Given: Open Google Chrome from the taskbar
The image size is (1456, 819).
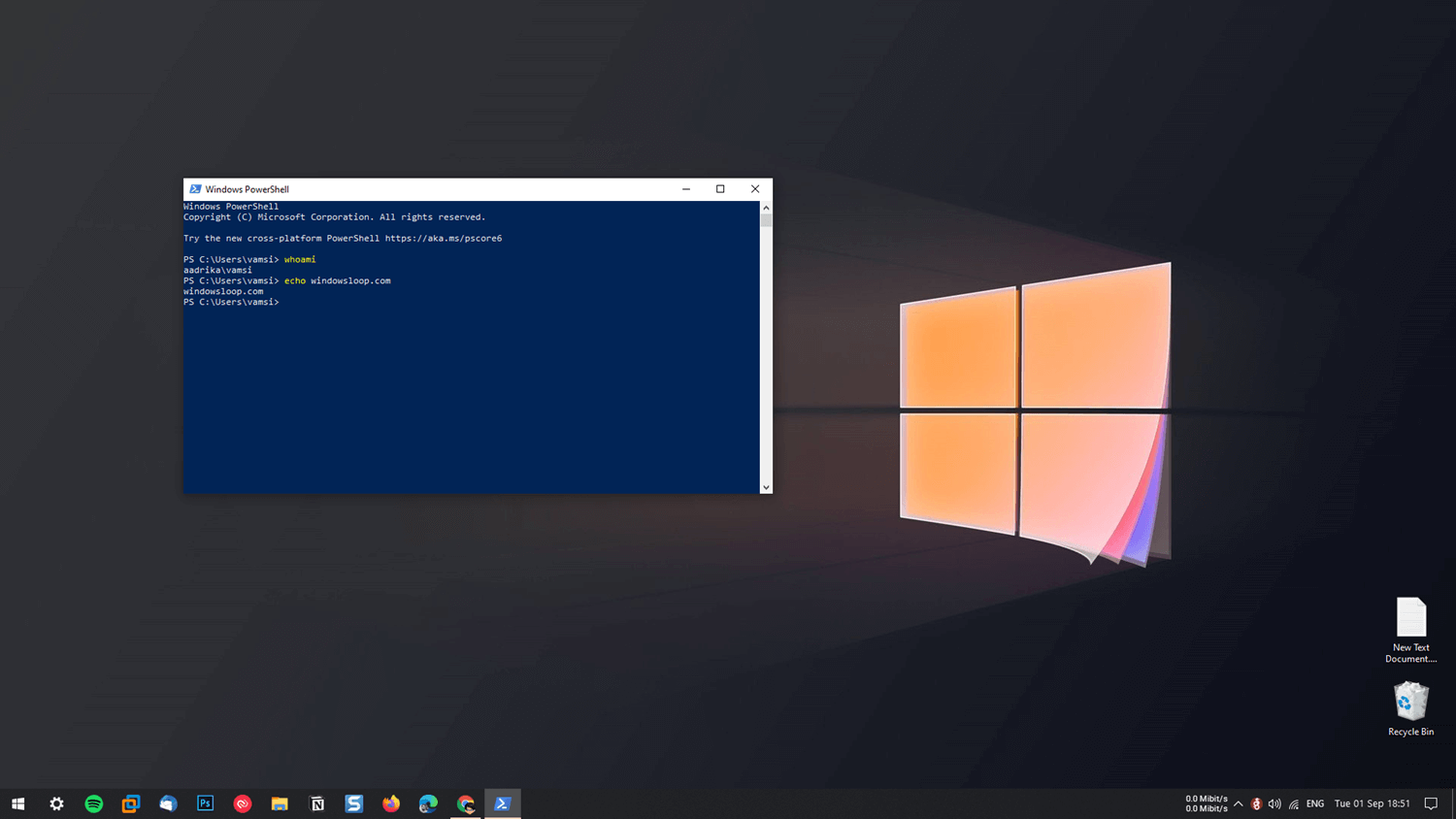Looking at the screenshot, I should pyautogui.click(x=465, y=803).
